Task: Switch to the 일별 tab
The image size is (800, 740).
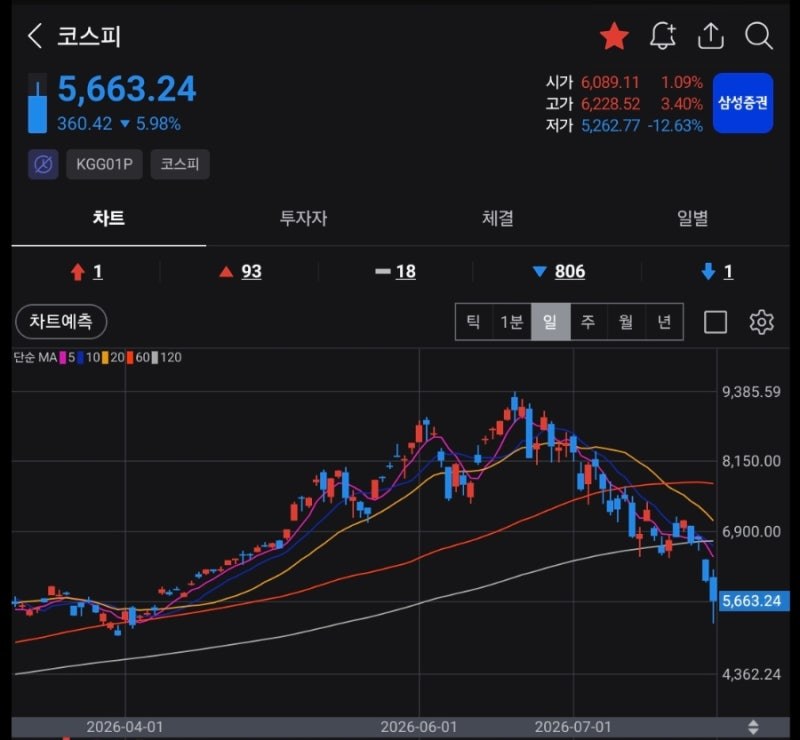Action: 692,218
